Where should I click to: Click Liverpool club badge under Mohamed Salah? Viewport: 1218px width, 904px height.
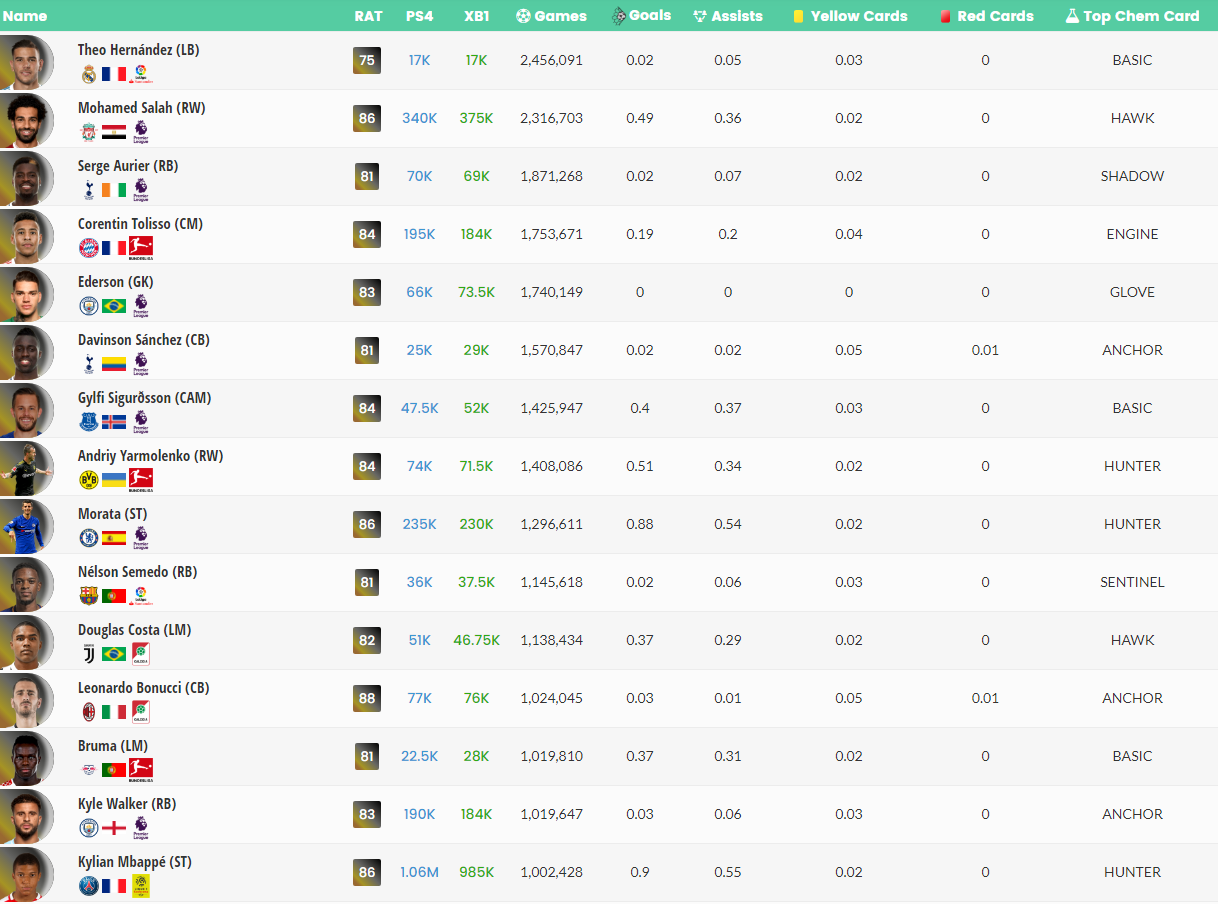coord(89,132)
